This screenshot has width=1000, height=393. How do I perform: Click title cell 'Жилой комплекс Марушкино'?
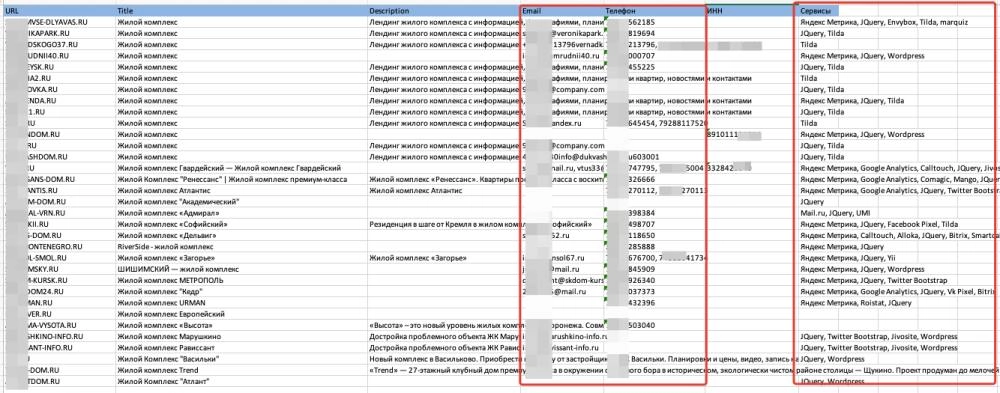click(169, 336)
